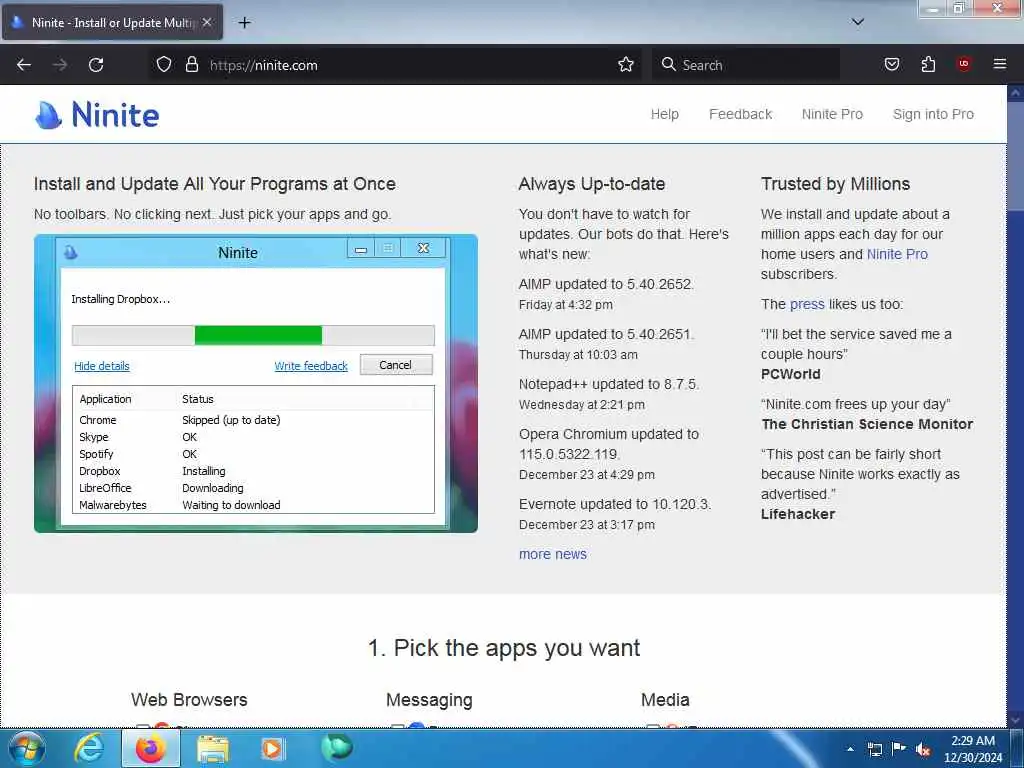This screenshot has height=768, width=1024.
Task: Click the disabled forward arrow button
Action: tap(59, 65)
